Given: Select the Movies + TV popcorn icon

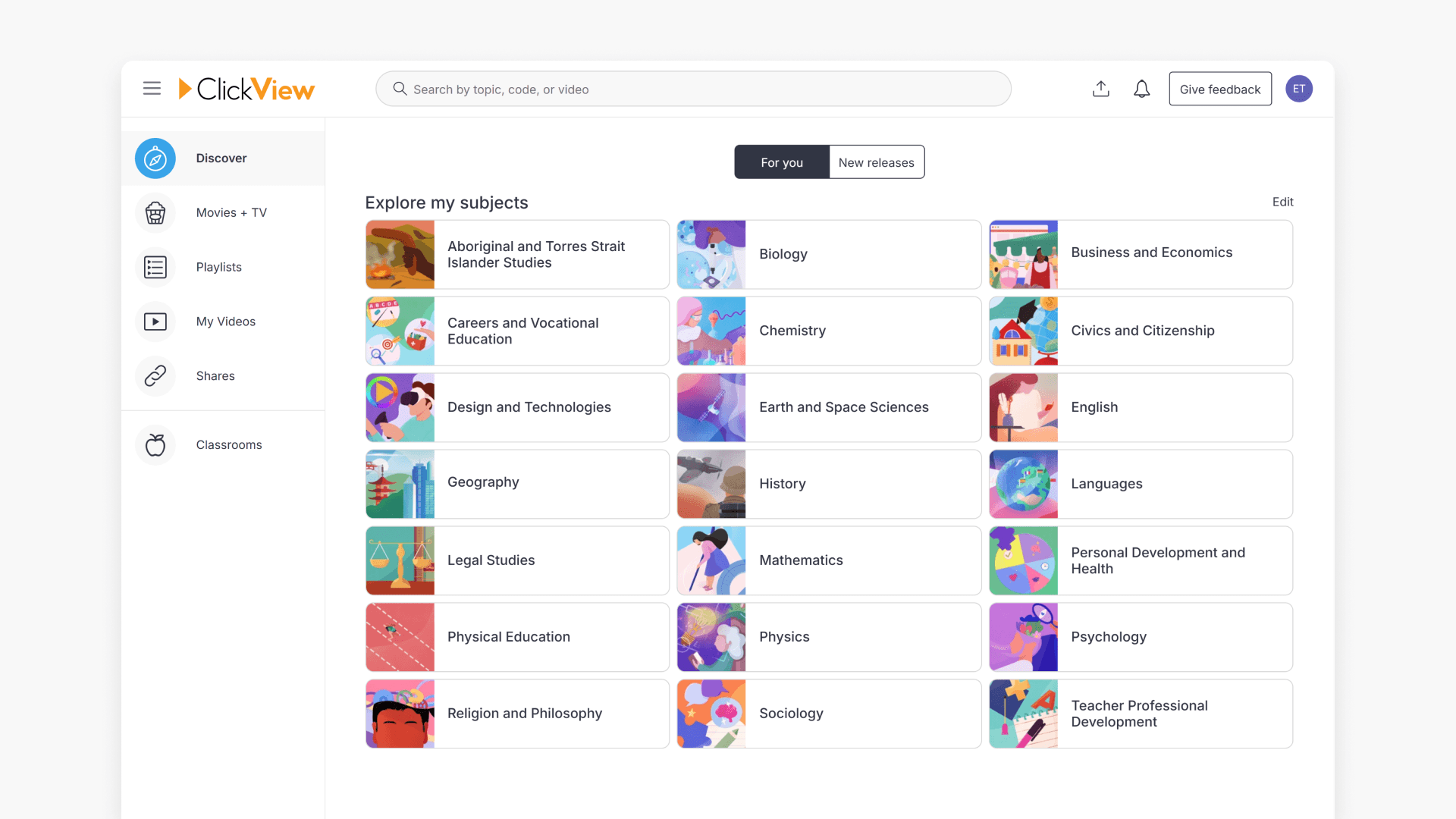Looking at the screenshot, I should tap(155, 213).
